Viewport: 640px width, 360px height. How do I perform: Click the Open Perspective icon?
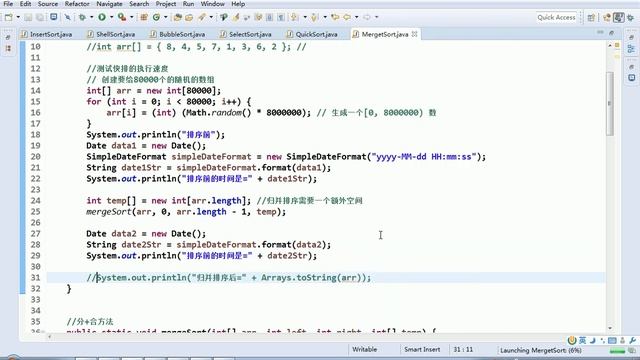[591, 17]
